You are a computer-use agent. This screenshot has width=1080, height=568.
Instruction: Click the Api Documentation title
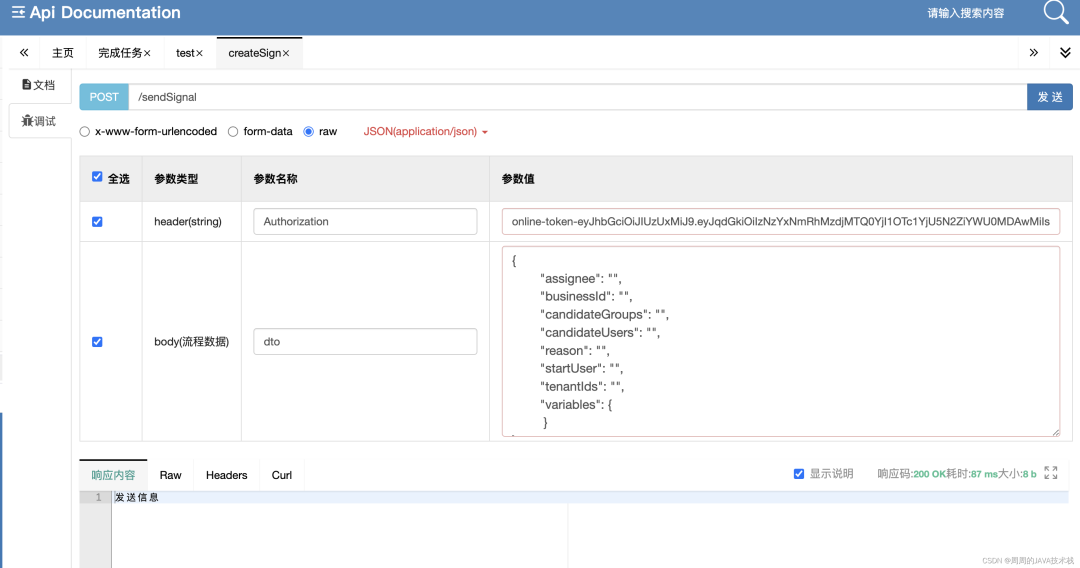click(x=105, y=12)
